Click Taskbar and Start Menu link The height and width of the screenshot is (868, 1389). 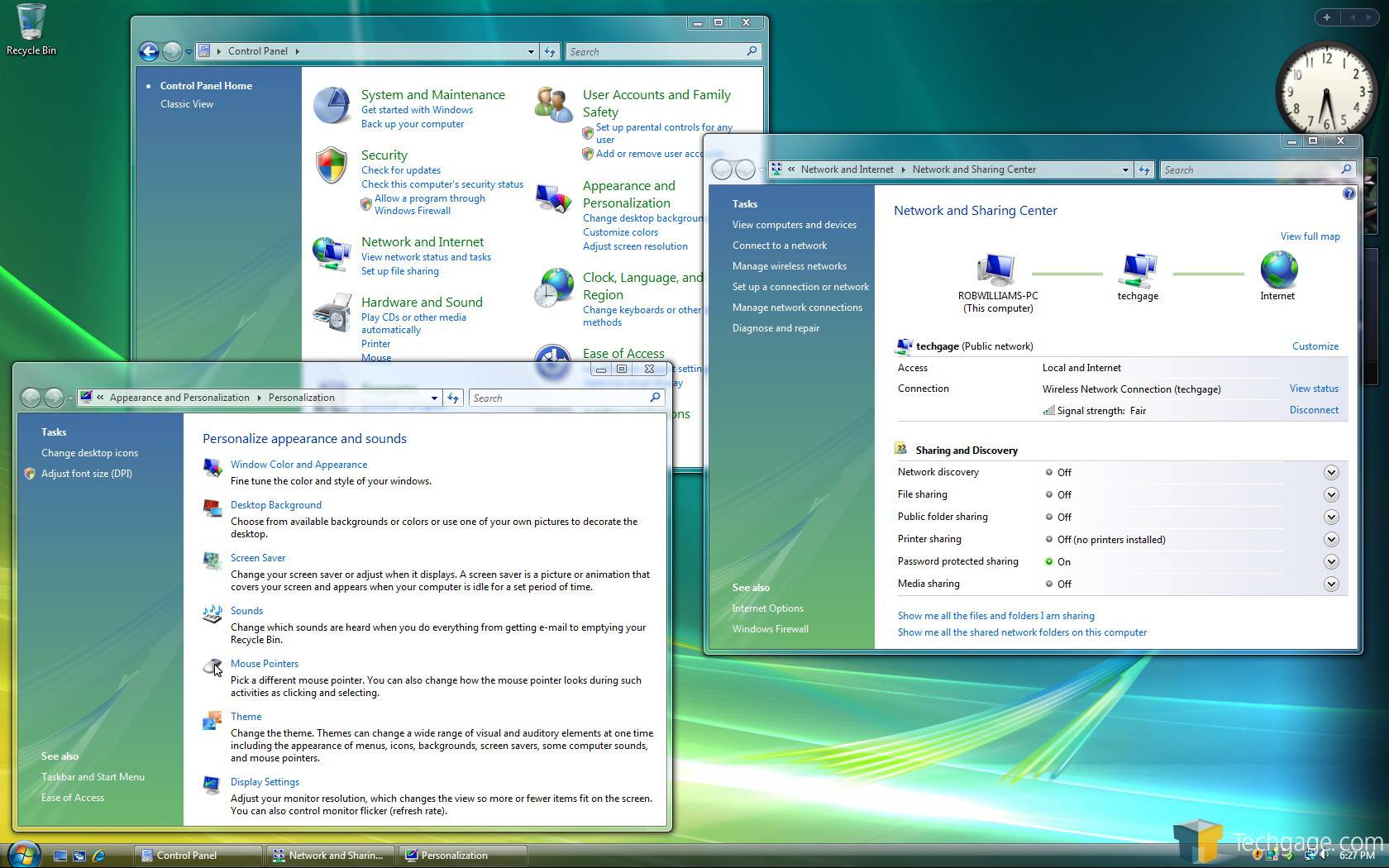point(93,777)
